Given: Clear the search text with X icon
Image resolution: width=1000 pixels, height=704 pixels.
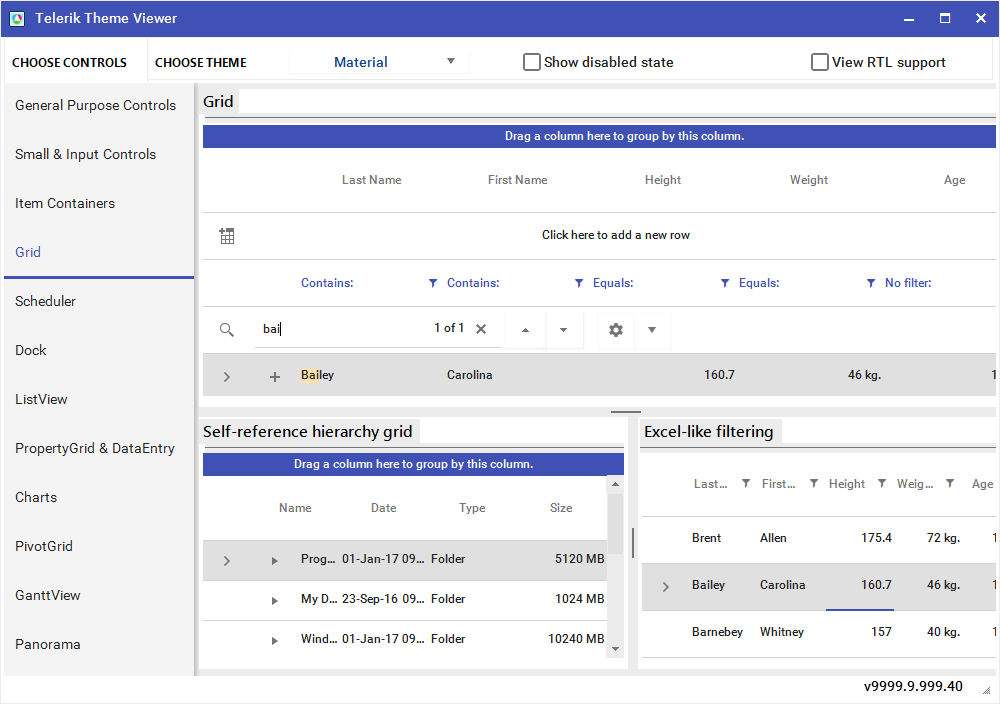Looking at the screenshot, I should [x=481, y=329].
